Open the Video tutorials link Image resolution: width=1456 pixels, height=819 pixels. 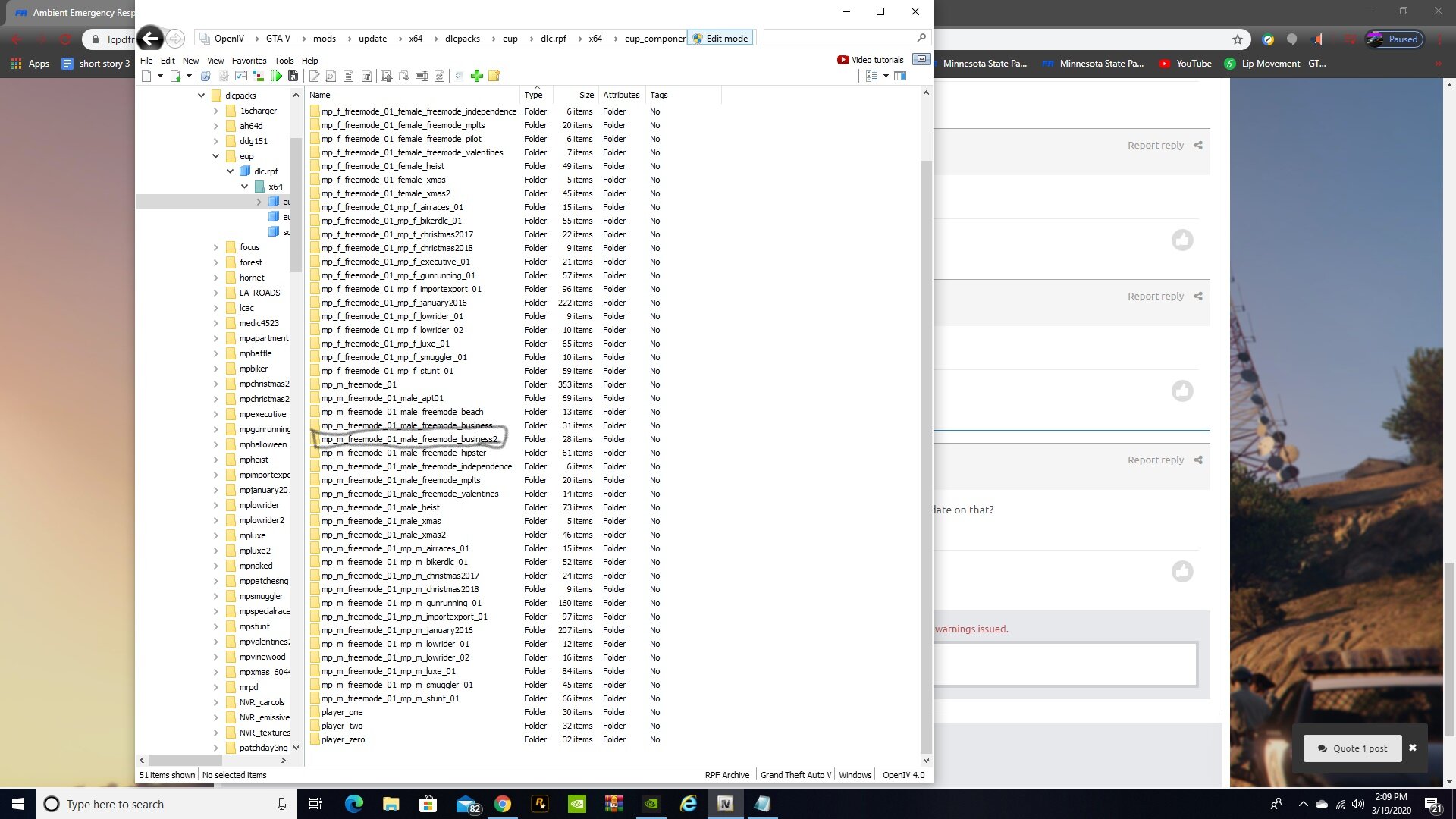(871, 60)
